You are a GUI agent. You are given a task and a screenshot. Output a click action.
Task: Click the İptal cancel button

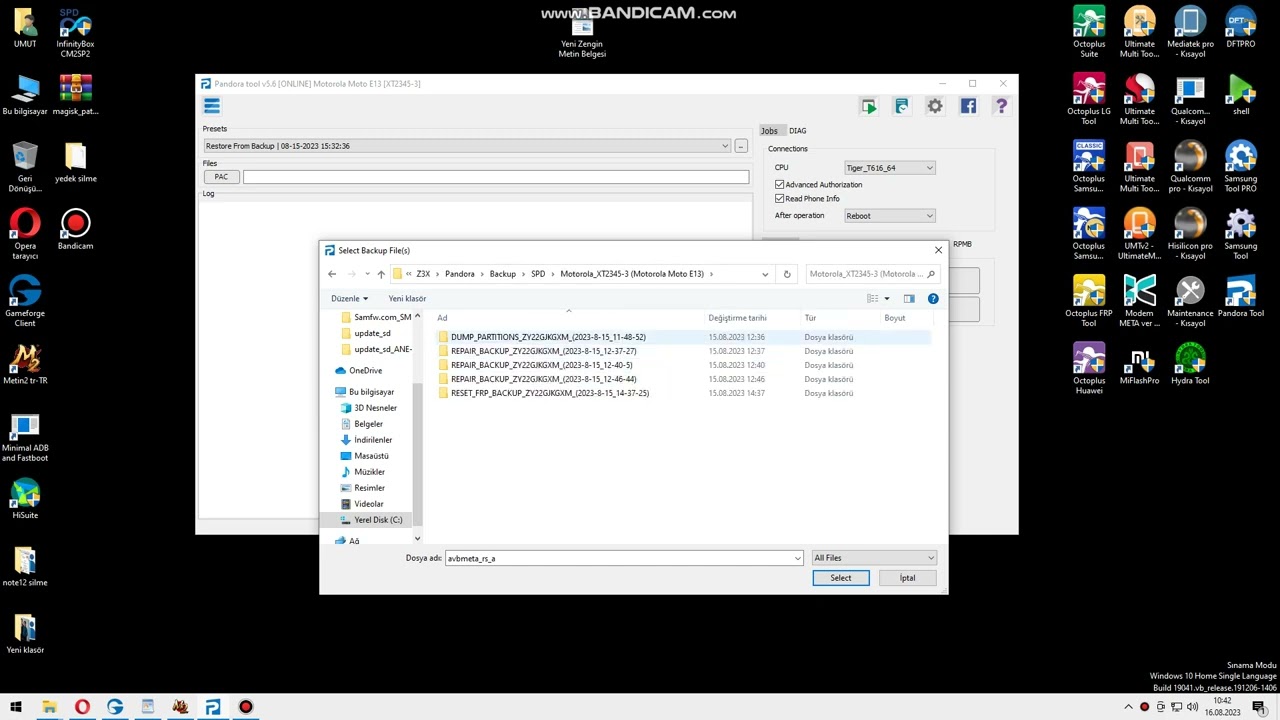click(x=907, y=578)
